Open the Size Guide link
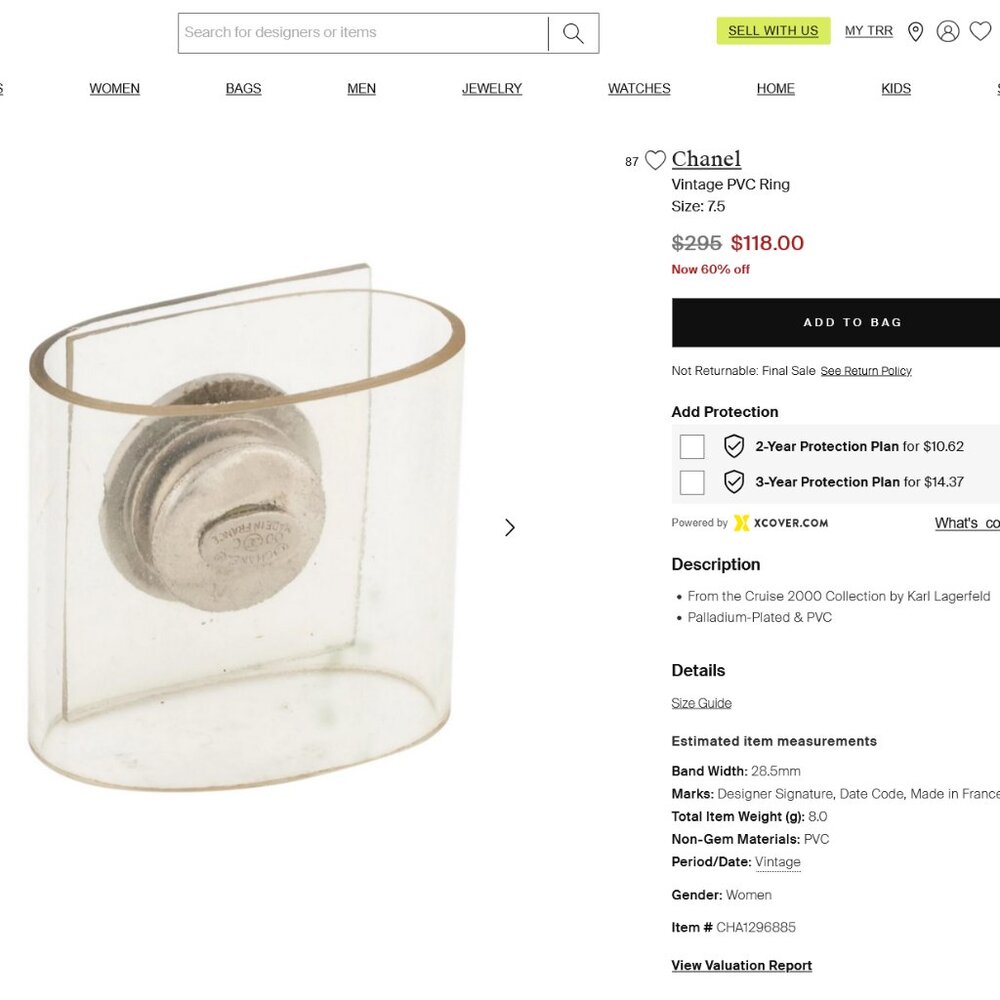1000x1000 pixels. pos(700,703)
